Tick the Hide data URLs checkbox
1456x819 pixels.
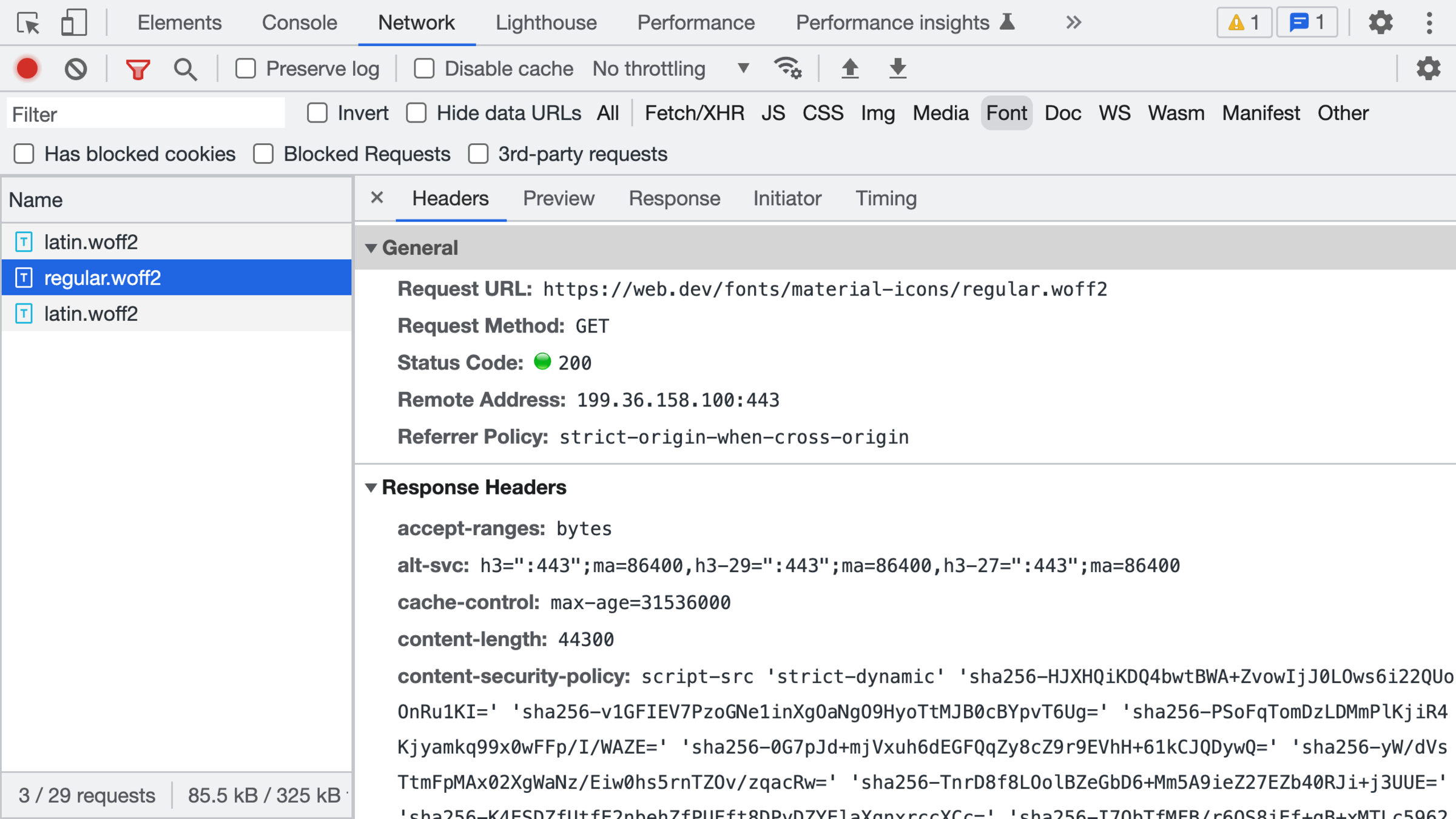[x=417, y=113]
